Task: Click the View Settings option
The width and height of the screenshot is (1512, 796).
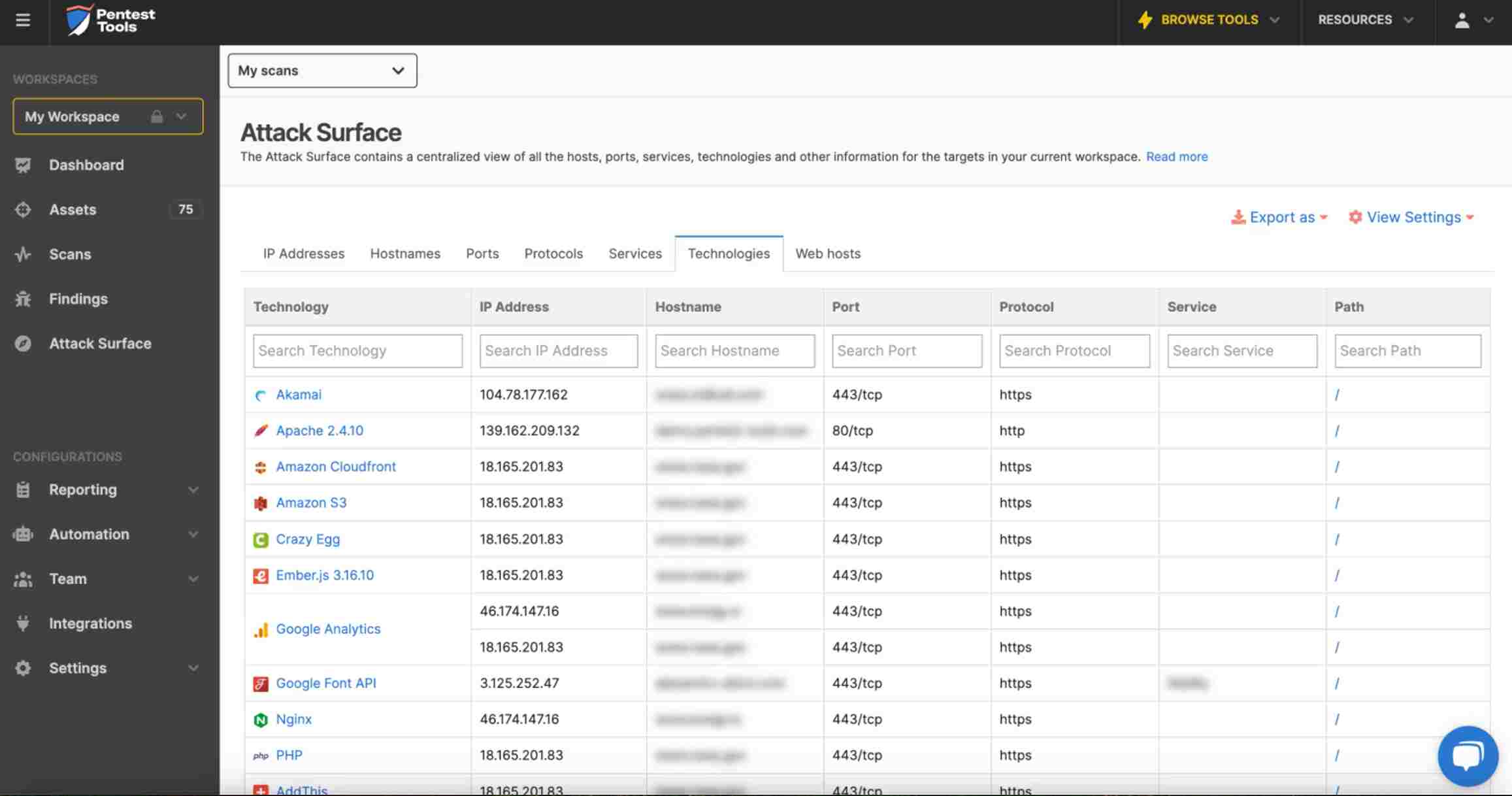Action: click(1413, 216)
